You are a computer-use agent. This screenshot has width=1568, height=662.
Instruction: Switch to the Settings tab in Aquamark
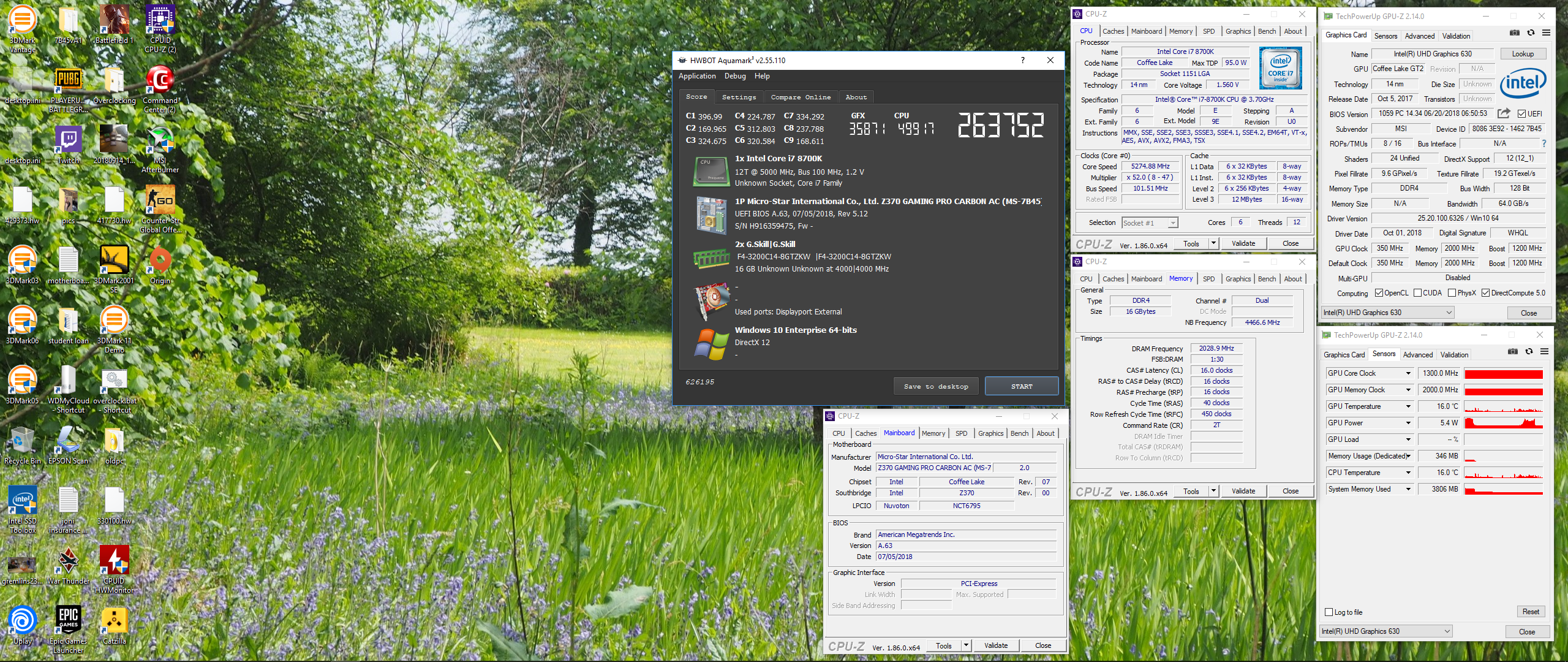coord(739,97)
